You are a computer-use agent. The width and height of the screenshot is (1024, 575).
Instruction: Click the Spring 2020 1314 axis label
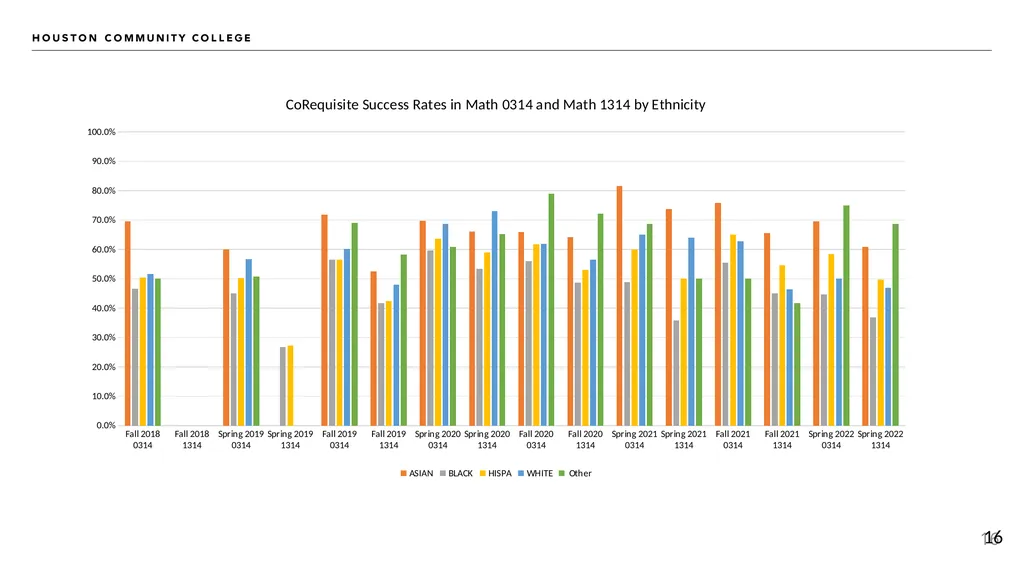click(487, 440)
